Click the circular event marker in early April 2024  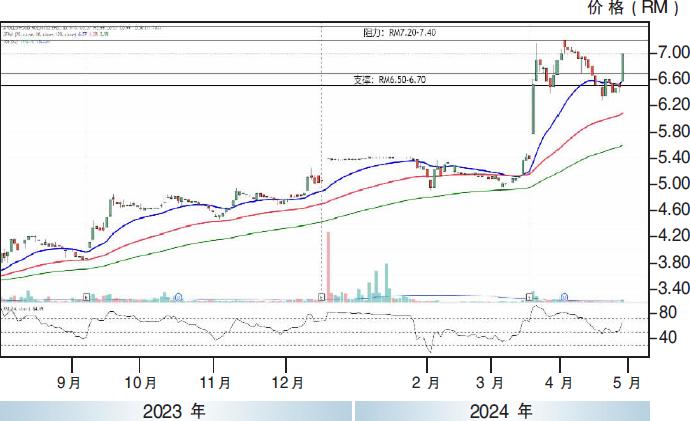[x=565, y=297]
